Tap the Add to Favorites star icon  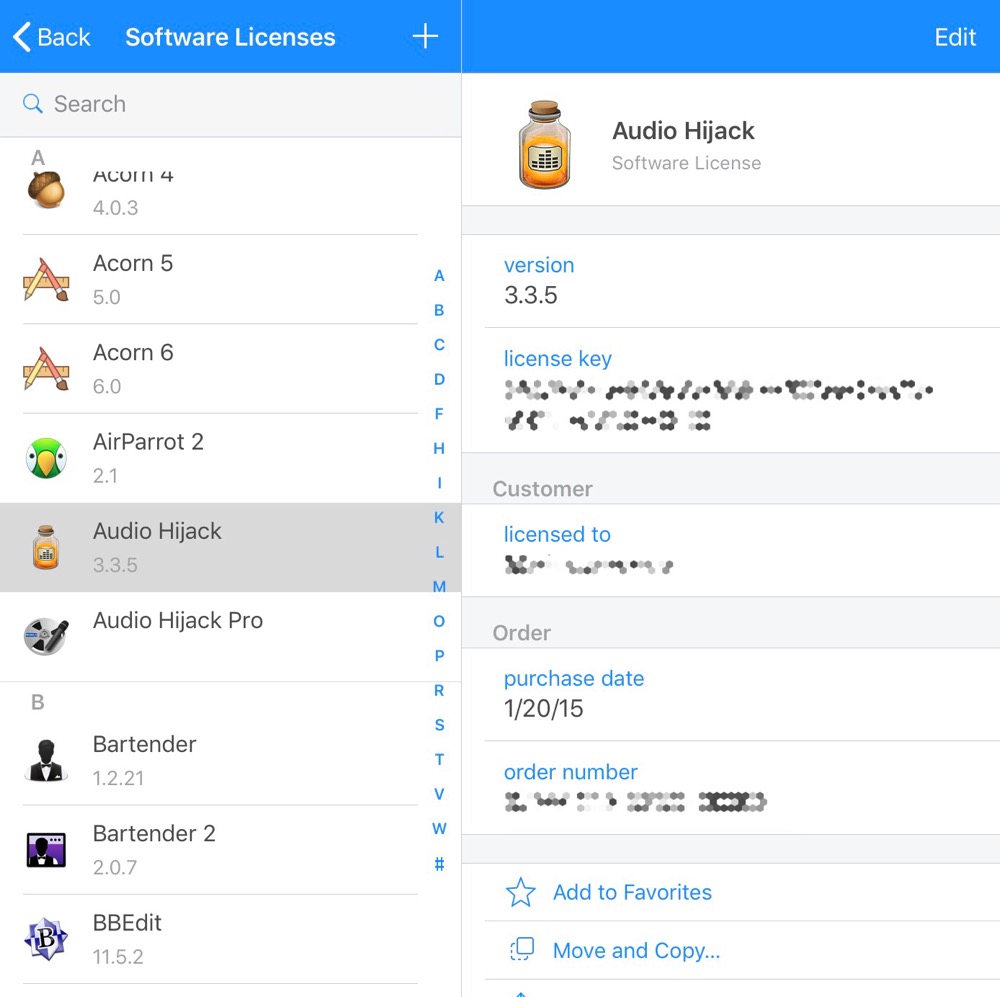coord(521,892)
